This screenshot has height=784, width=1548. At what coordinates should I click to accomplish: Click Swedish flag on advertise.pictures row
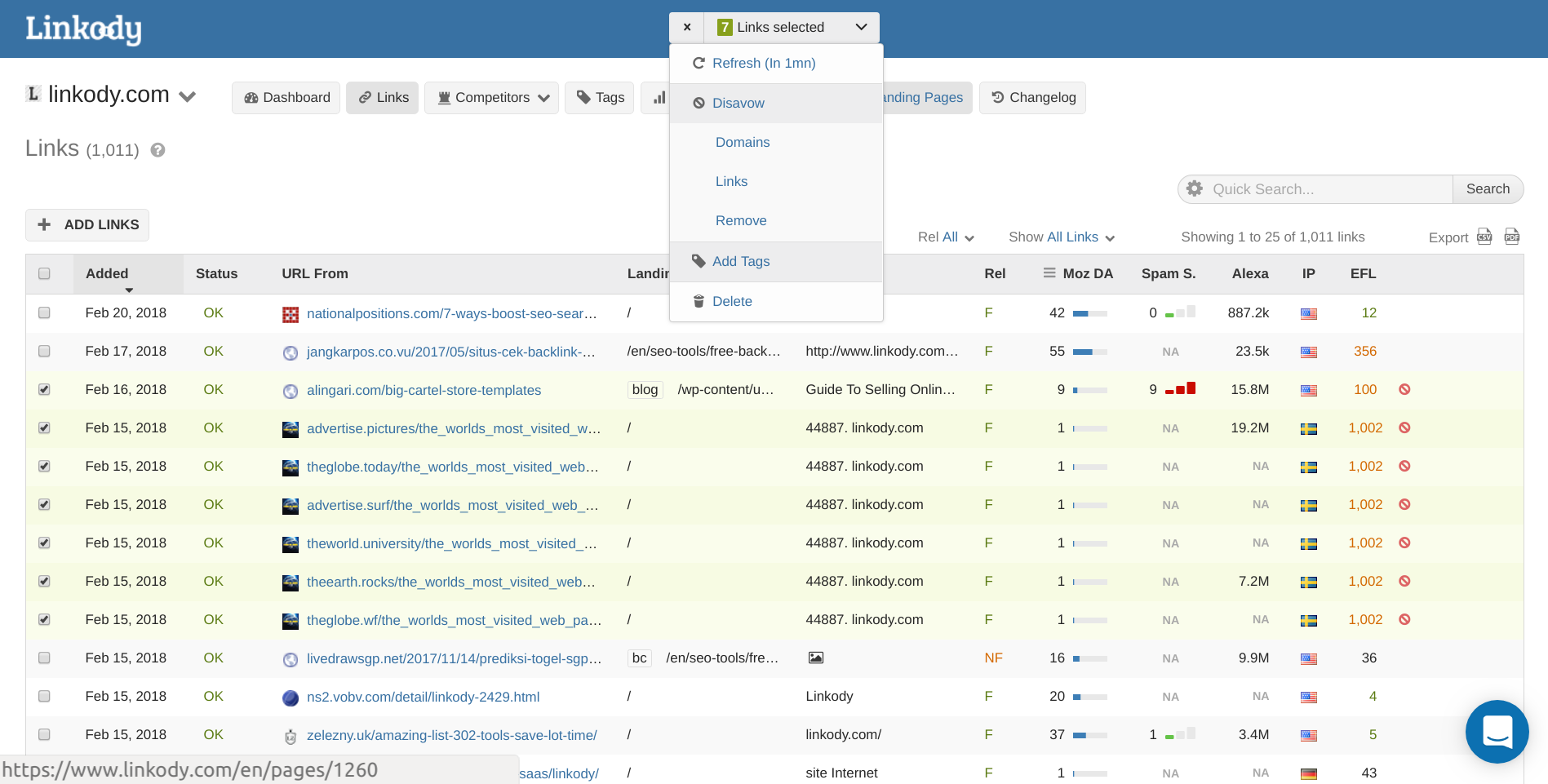point(1309,428)
